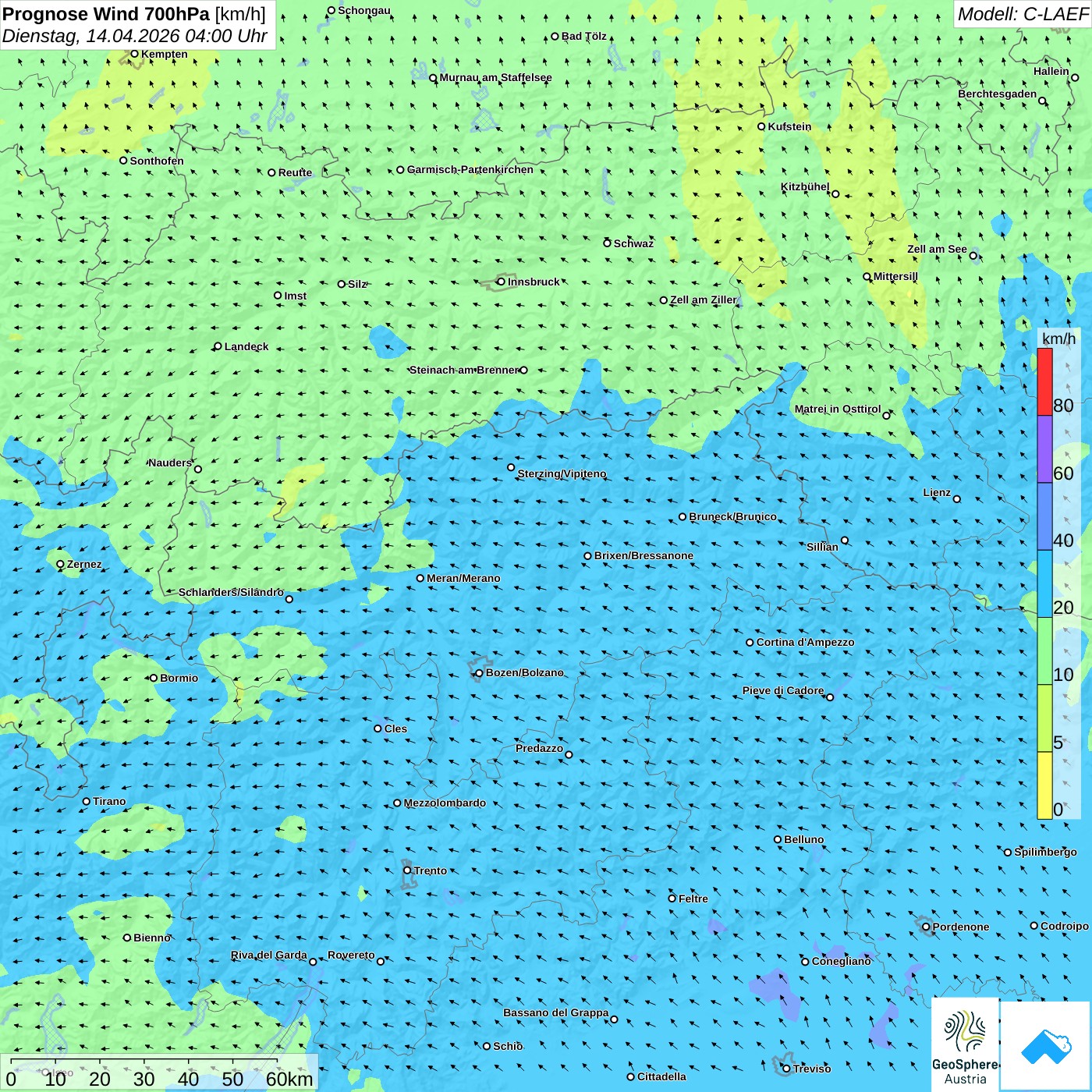Click the Bad Tölz label
Viewport: 1092px width, 1092px height.
(583, 36)
